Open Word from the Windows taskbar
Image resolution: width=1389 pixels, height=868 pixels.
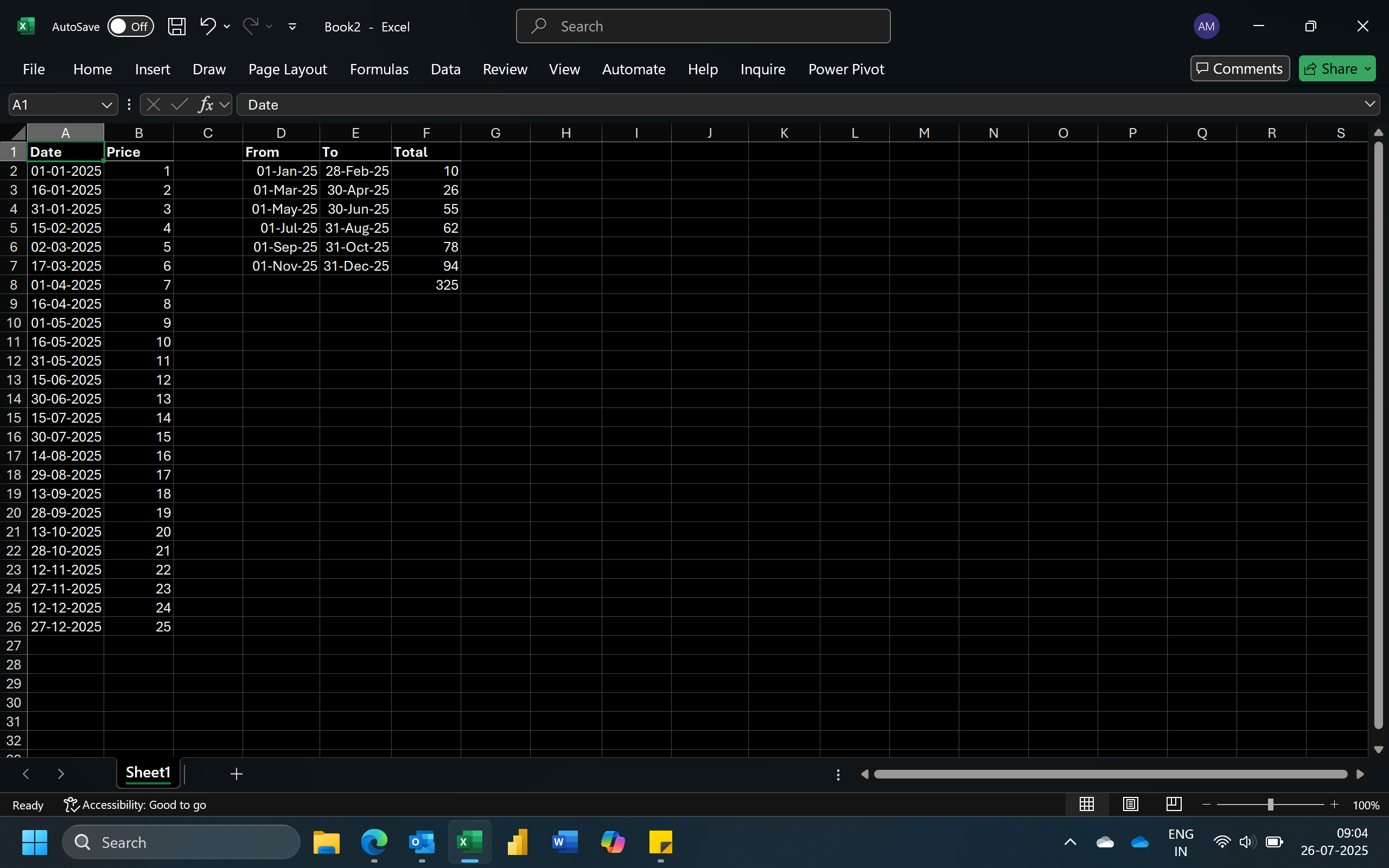[564, 842]
